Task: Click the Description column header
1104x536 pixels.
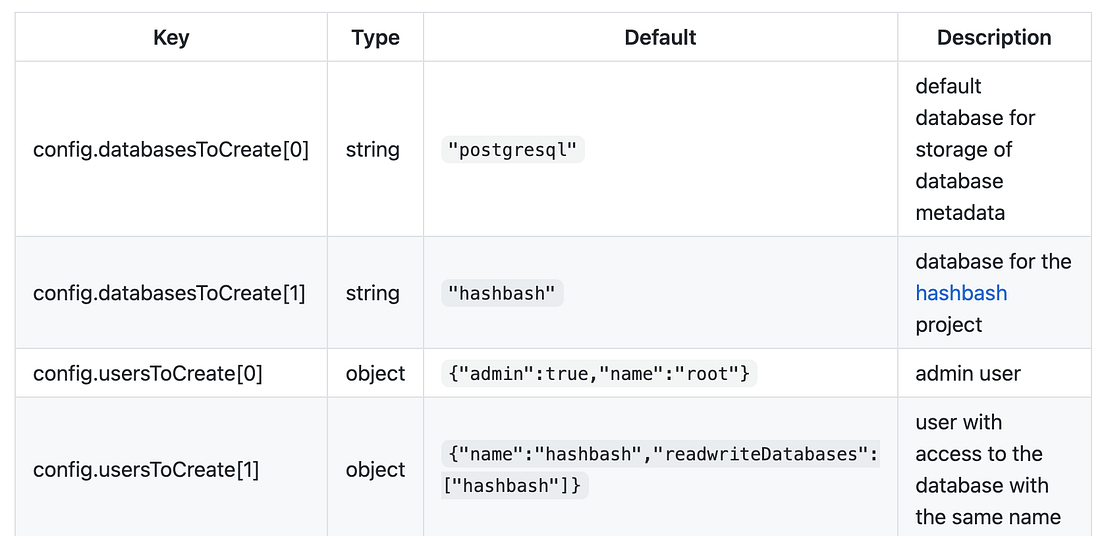Action: (993, 38)
